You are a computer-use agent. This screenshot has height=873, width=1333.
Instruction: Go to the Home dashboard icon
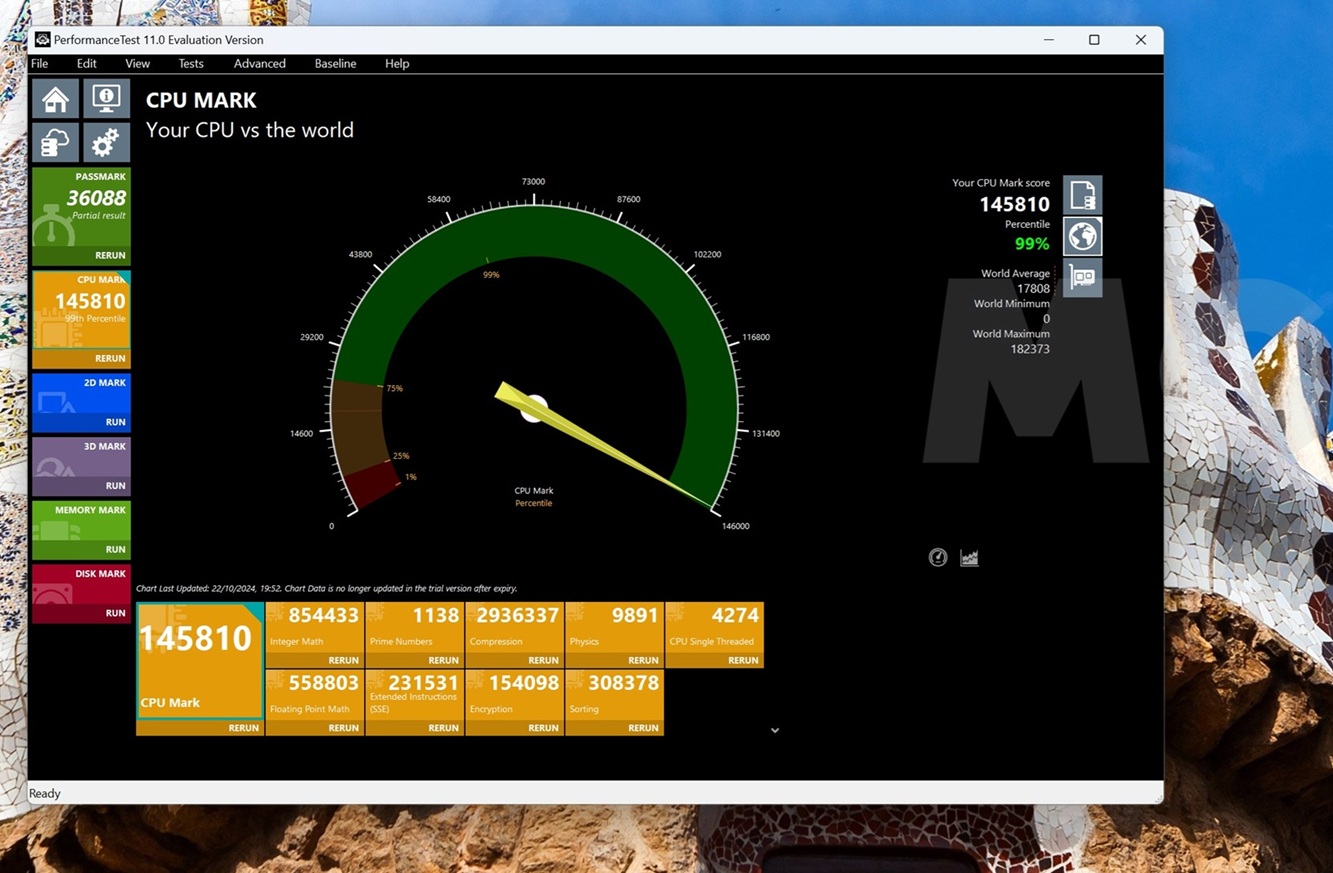click(x=55, y=99)
